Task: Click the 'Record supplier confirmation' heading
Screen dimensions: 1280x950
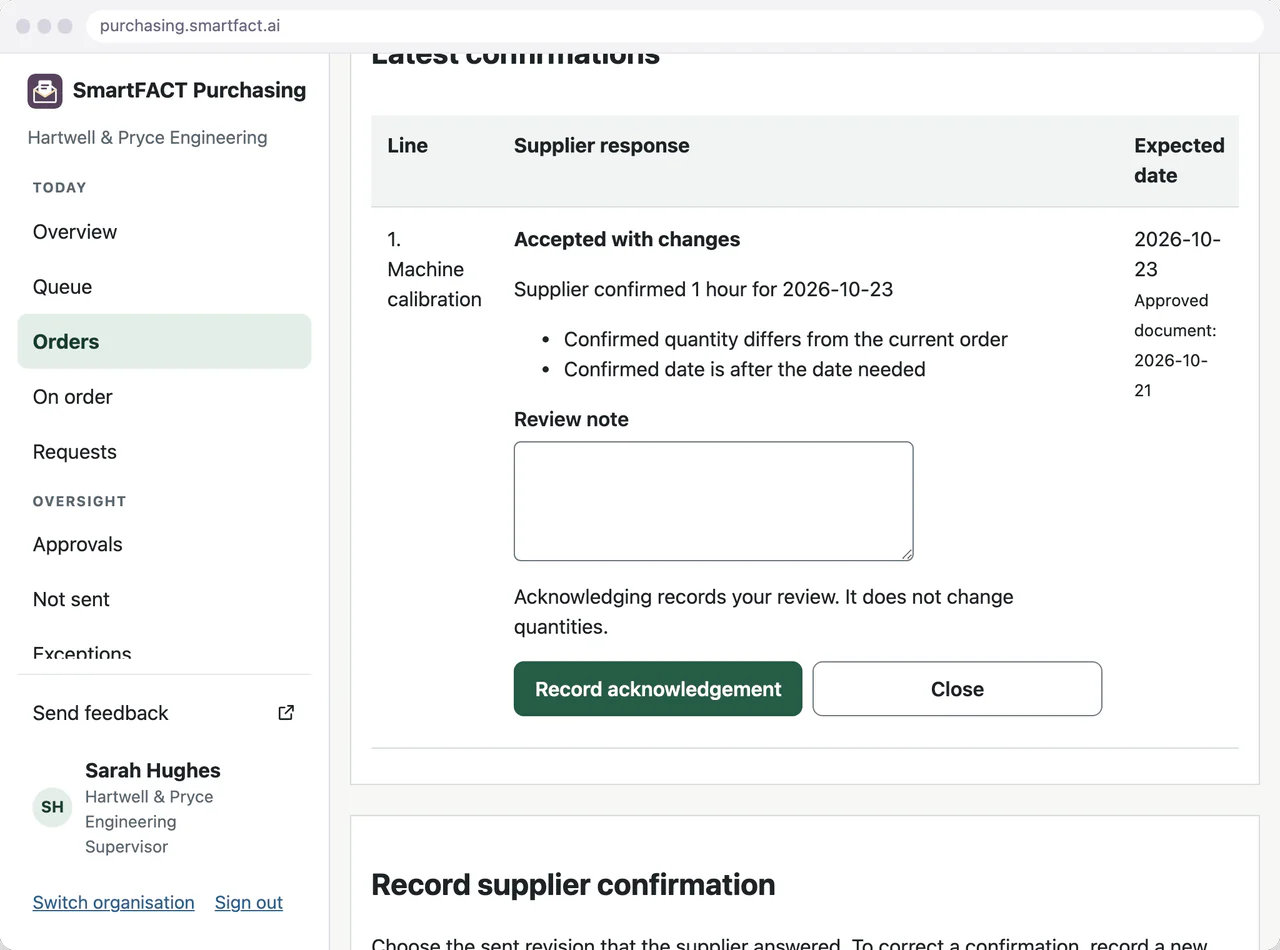Action: [573, 885]
